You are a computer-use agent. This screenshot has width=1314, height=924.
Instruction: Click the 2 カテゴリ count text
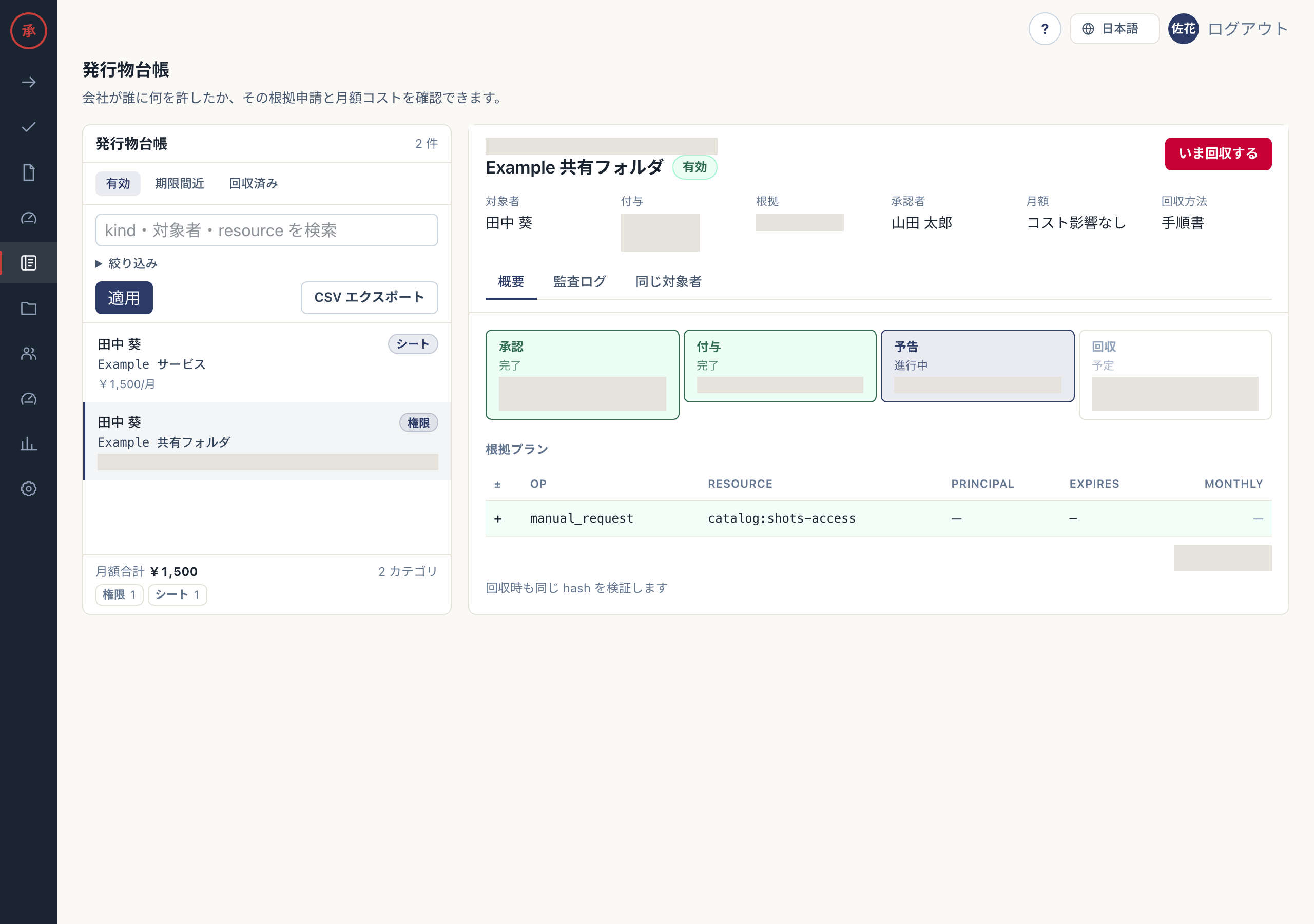click(x=408, y=572)
